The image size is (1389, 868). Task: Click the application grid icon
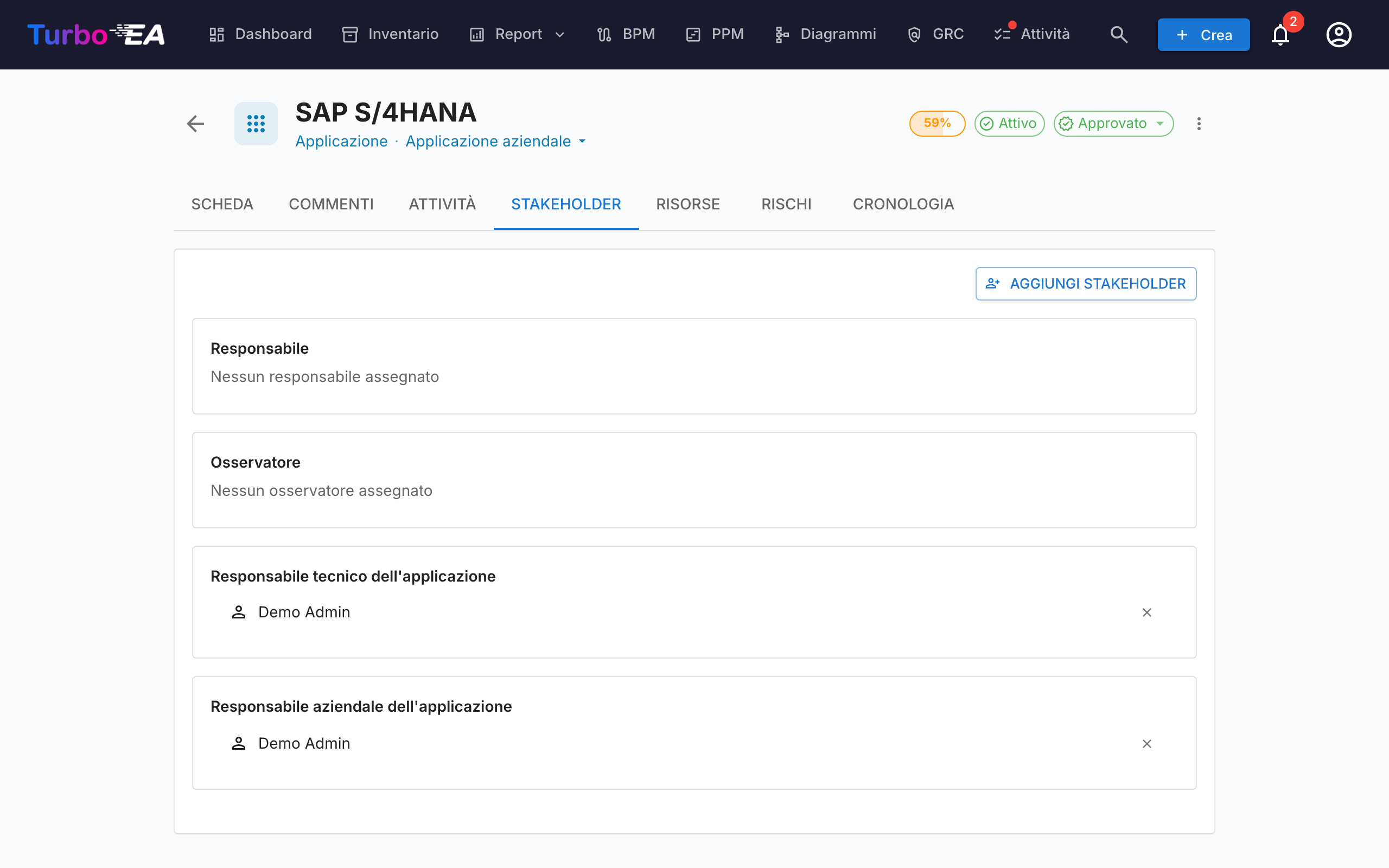(256, 124)
